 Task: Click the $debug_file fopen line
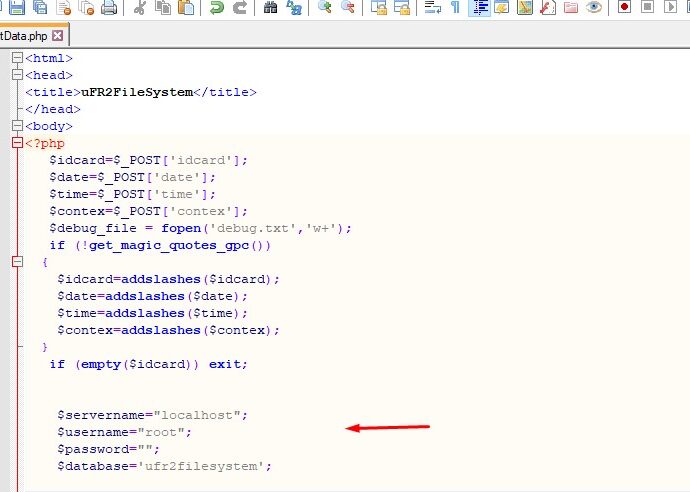click(200, 228)
